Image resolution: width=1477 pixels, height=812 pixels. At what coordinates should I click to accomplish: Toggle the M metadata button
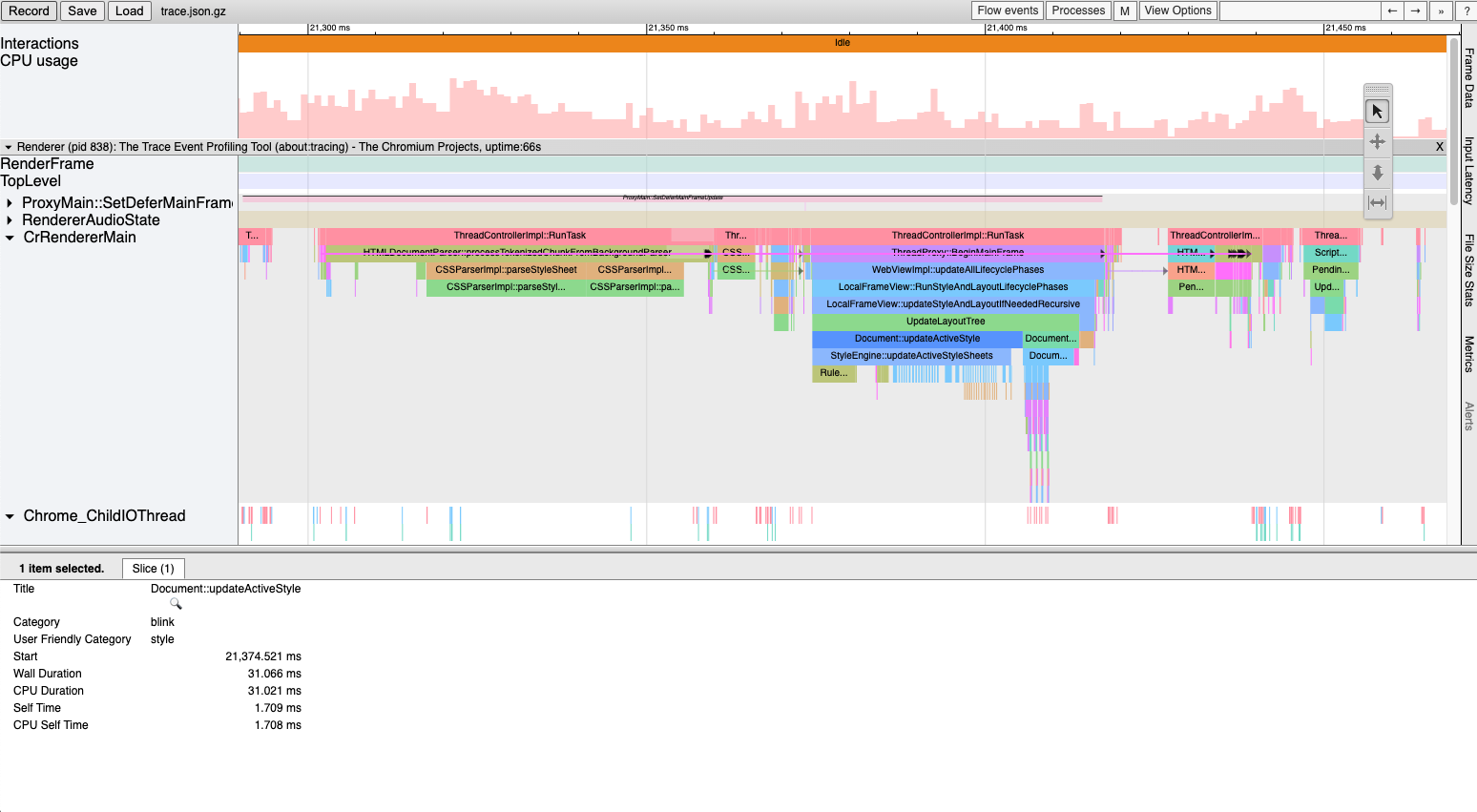pos(1125,10)
